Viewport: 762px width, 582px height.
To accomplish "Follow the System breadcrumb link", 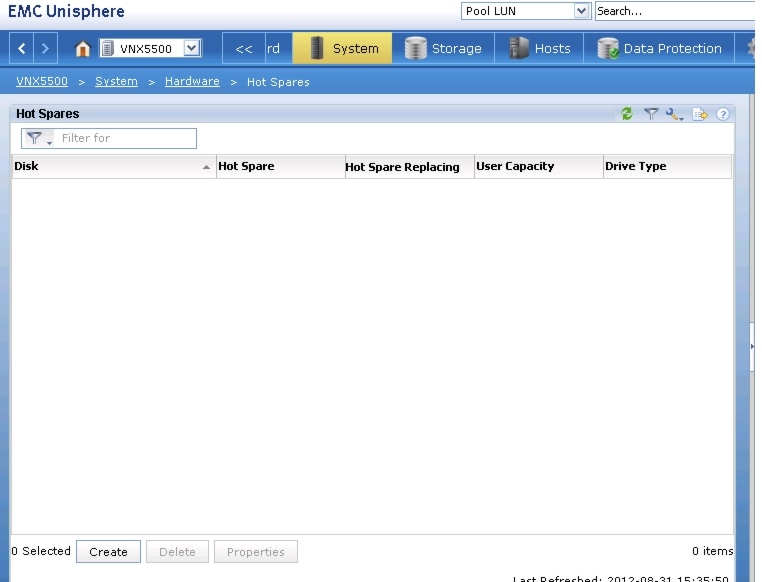I will pyautogui.click(x=116, y=81).
